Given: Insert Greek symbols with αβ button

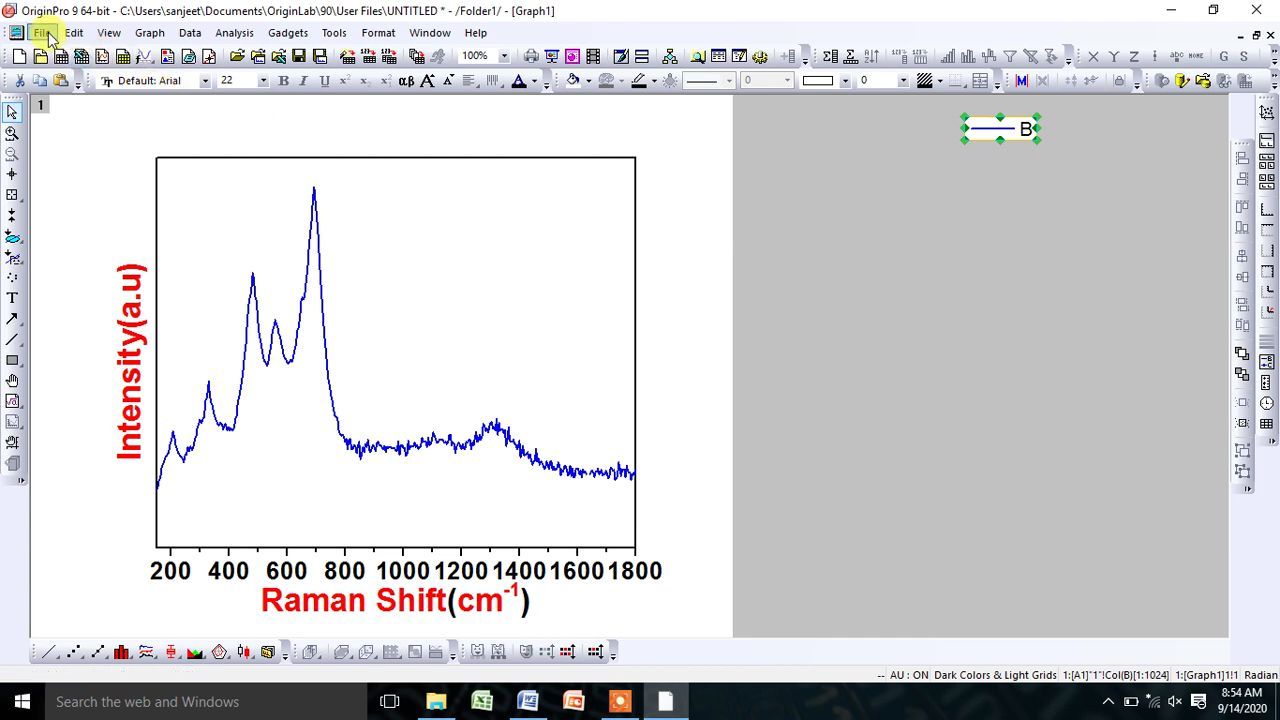Looking at the screenshot, I should tap(406, 81).
